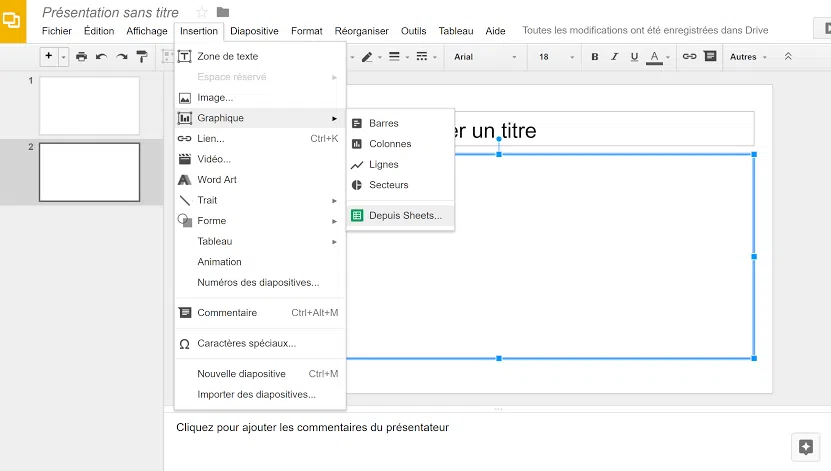
Task: Click the Explore button at bottom right
Action: coord(806,447)
